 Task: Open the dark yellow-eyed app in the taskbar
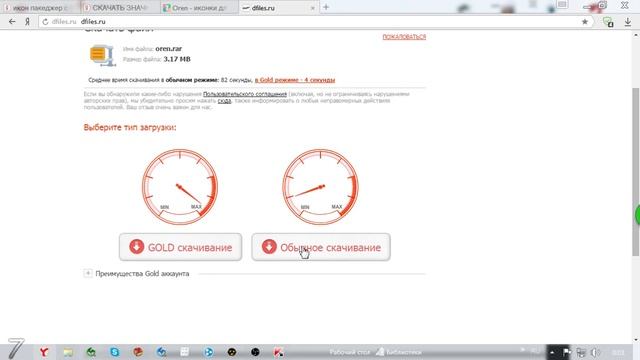coord(232,352)
